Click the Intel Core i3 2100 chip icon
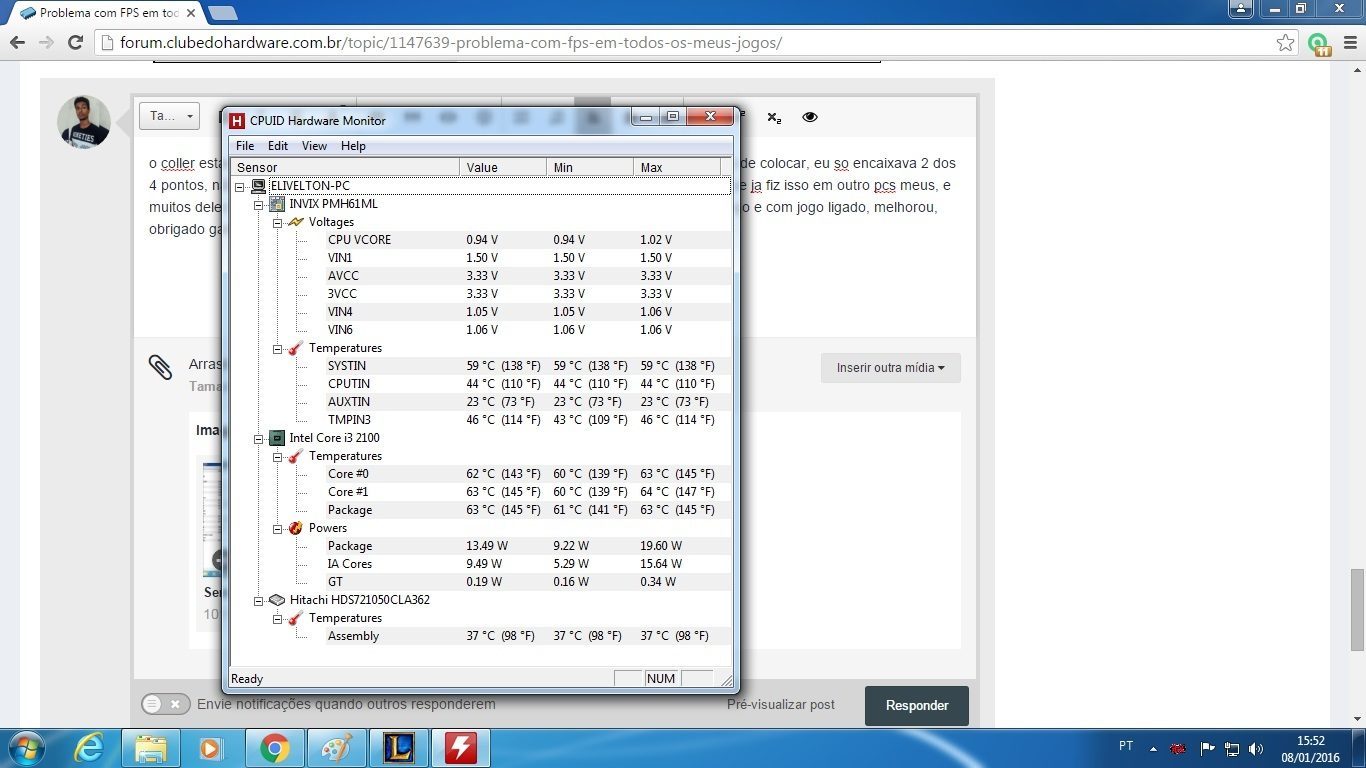Image resolution: width=1366 pixels, height=768 pixels. [x=277, y=438]
